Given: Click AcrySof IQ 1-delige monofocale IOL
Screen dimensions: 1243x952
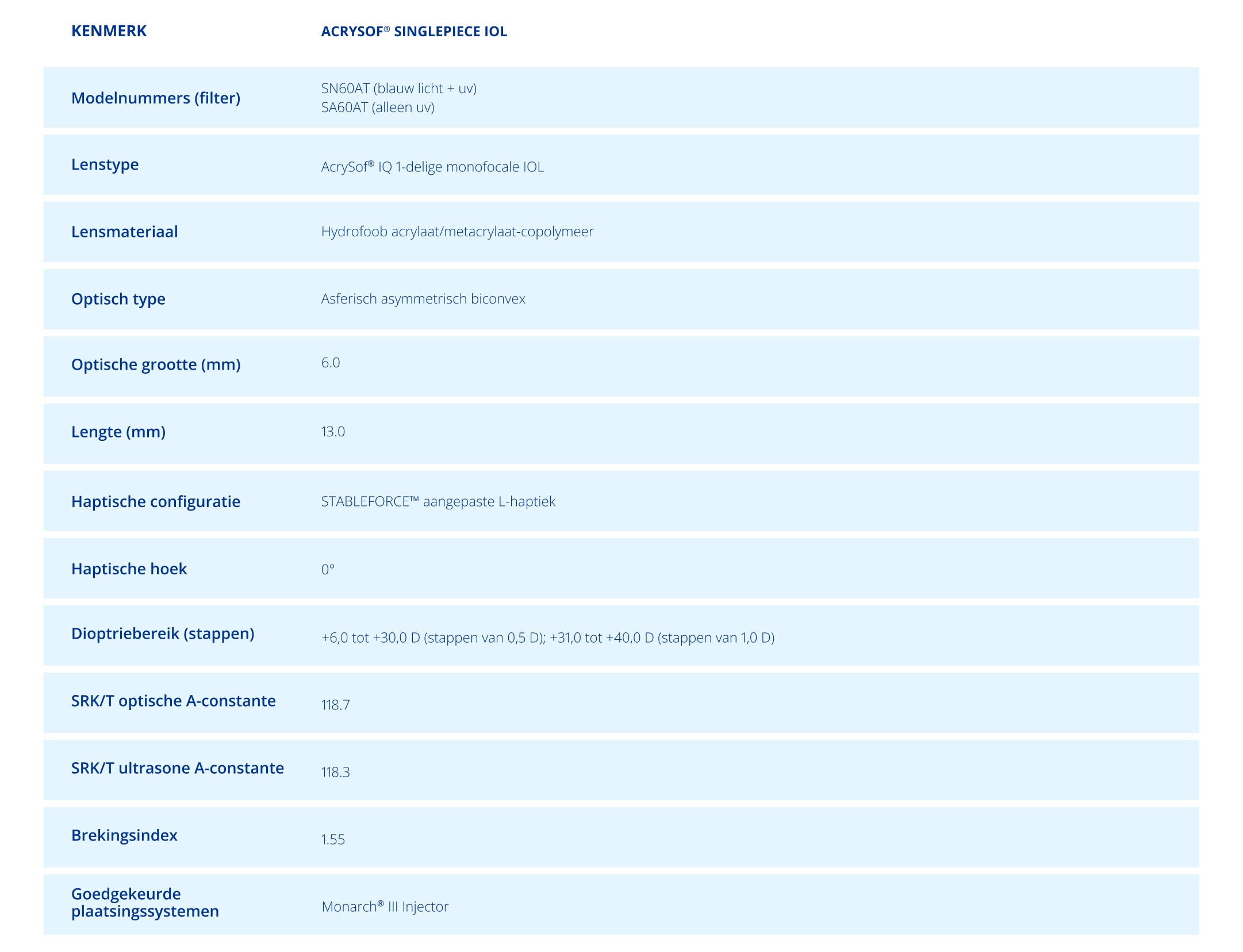Looking at the screenshot, I should point(432,167).
